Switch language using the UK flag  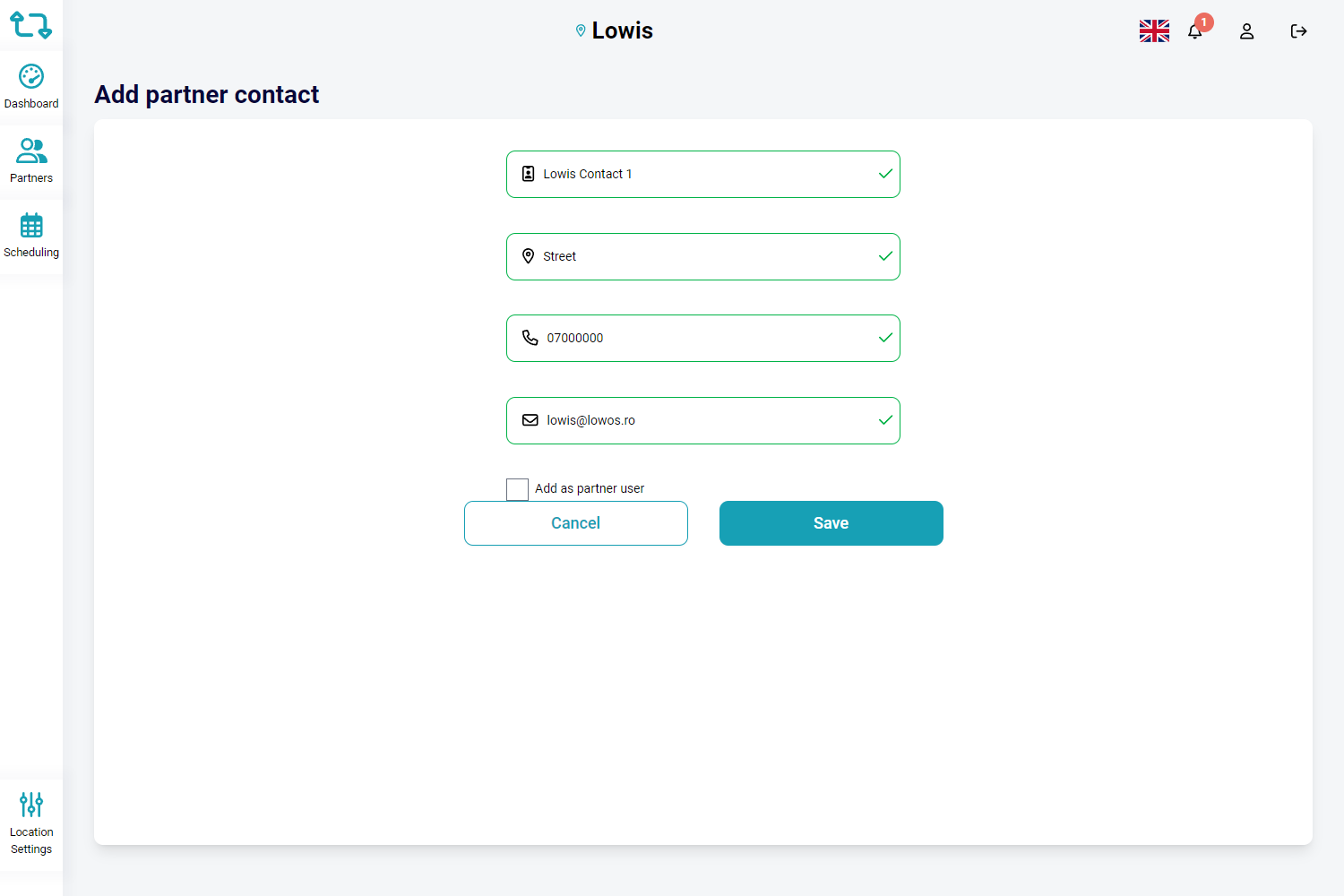click(1154, 31)
